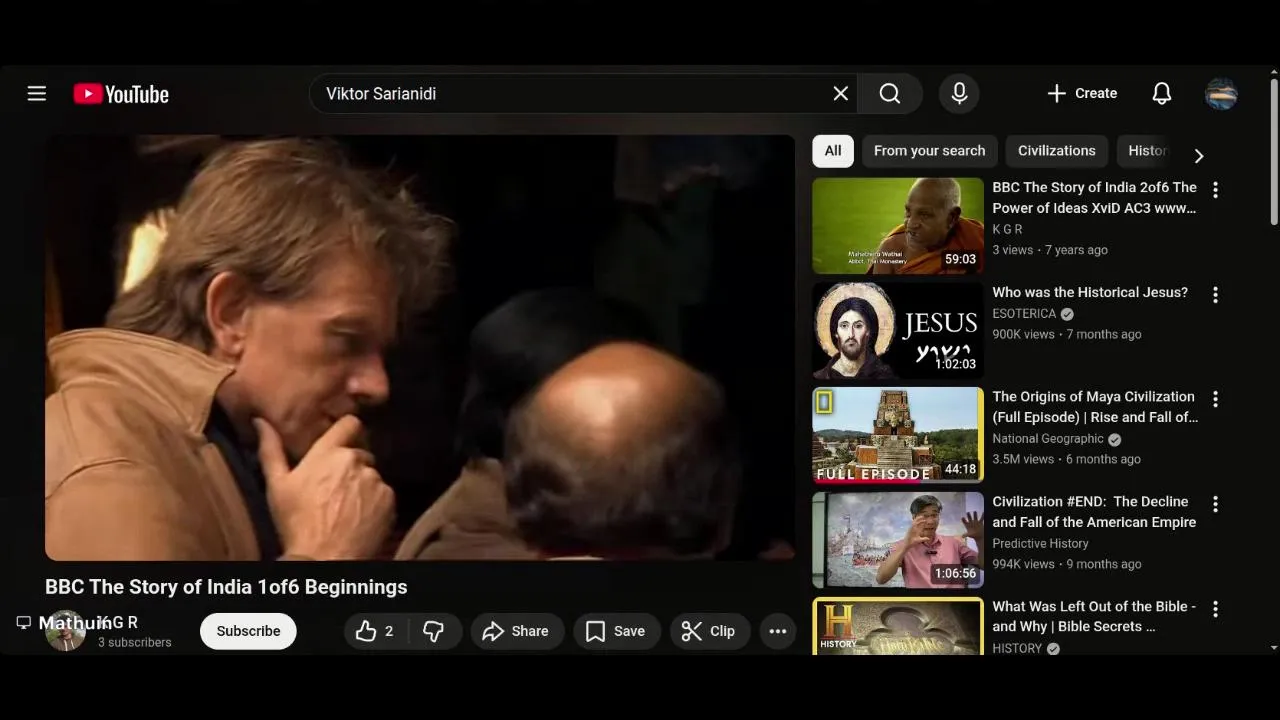This screenshot has height=720, width=1280.
Task: Click title Civilization #END: The Decline
Action: [x=1094, y=512]
